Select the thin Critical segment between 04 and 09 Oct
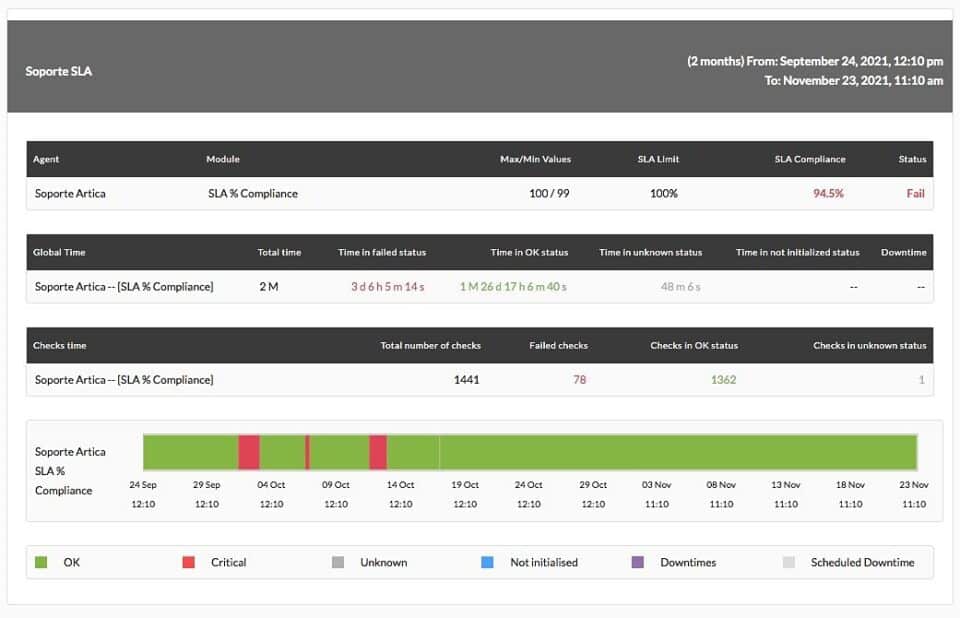The height and width of the screenshot is (618, 960). (x=307, y=452)
